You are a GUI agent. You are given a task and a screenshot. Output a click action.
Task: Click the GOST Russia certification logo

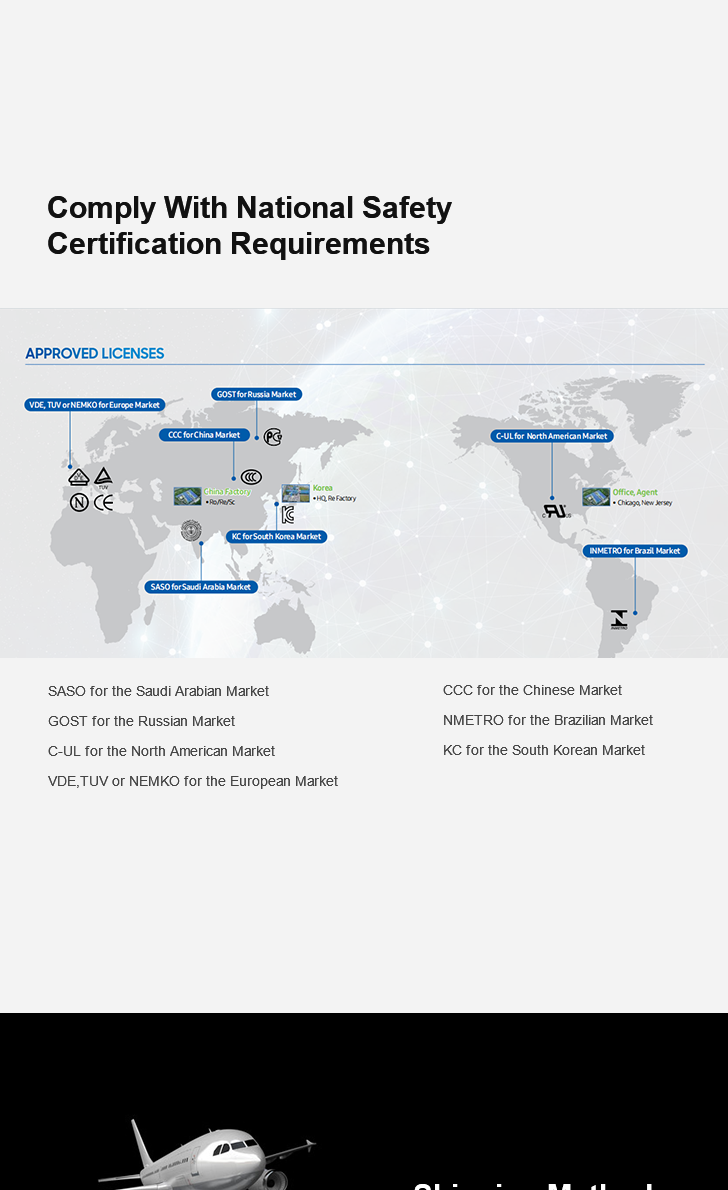pos(273,436)
